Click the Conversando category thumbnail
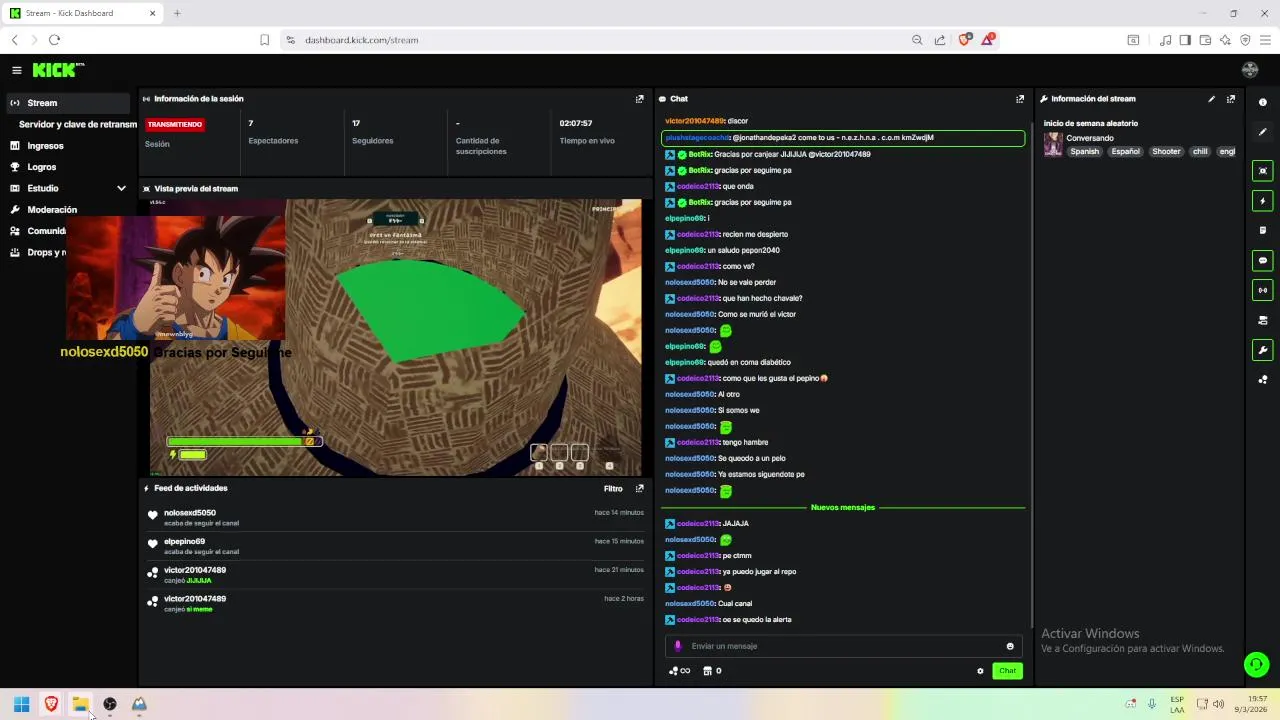1280x720 pixels. pos(1053,145)
